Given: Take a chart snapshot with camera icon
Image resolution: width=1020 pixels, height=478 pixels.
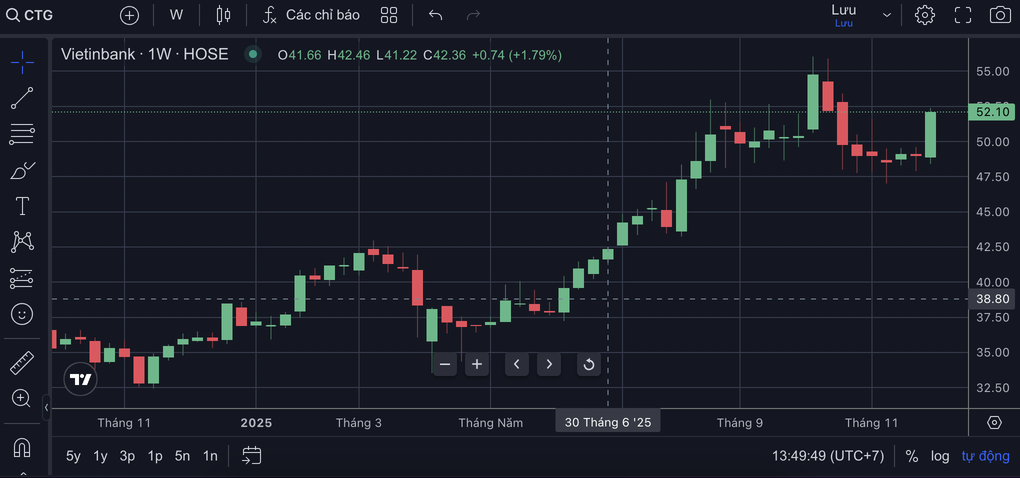Looking at the screenshot, I should click(999, 15).
